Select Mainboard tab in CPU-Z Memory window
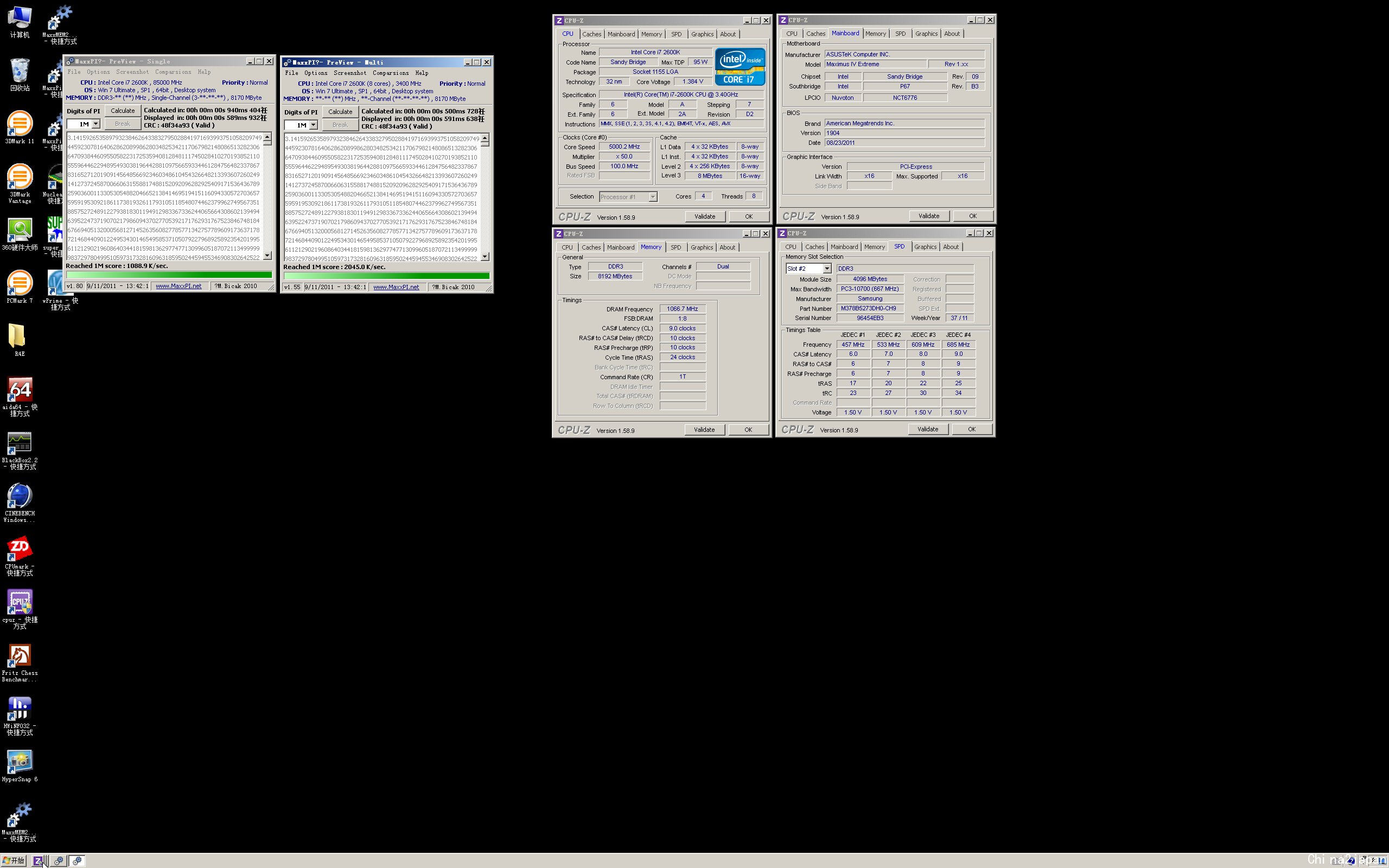 [621, 247]
